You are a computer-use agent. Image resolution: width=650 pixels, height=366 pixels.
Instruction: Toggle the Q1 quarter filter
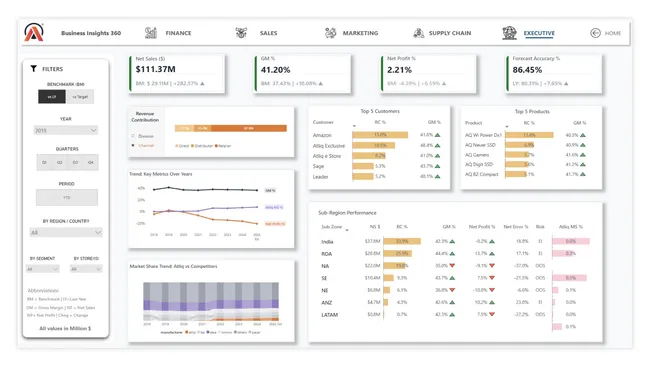point(44,162)
